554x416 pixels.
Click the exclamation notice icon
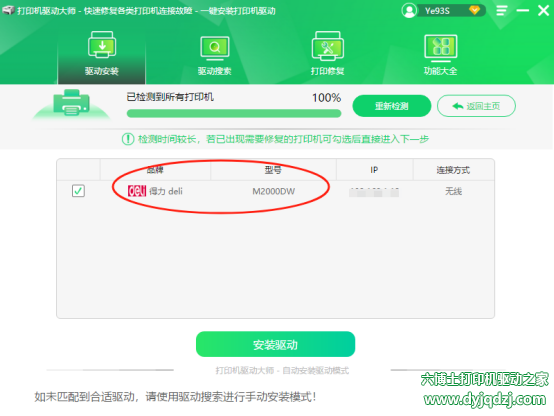(128, 139)
